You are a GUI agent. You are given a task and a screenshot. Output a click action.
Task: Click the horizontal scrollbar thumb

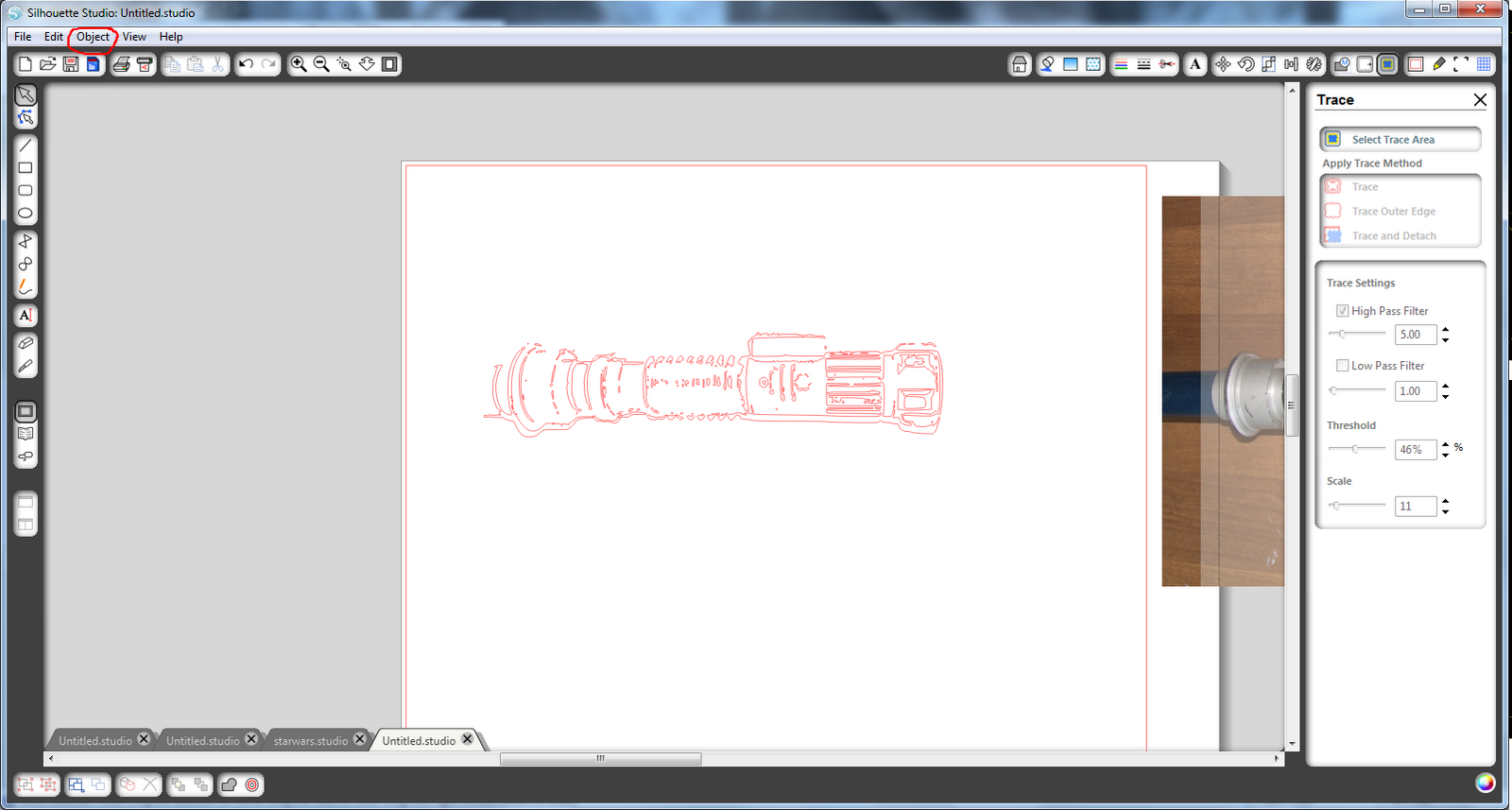tap(600, 759)
